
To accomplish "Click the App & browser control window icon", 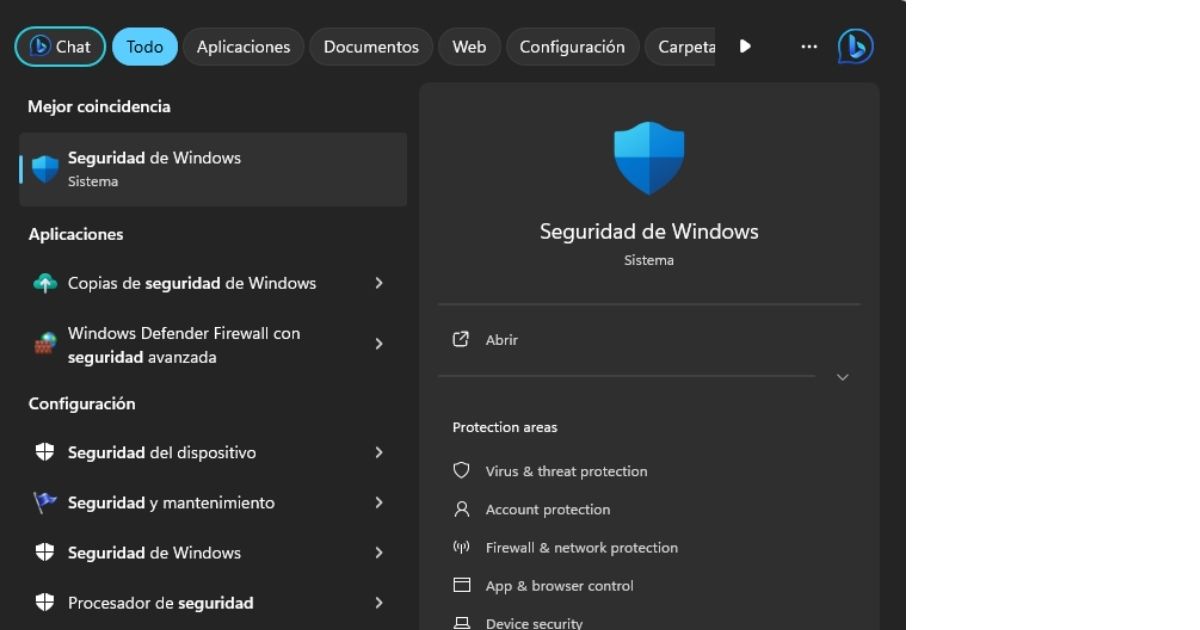I will pyautogui.click(x=461, y=585).
